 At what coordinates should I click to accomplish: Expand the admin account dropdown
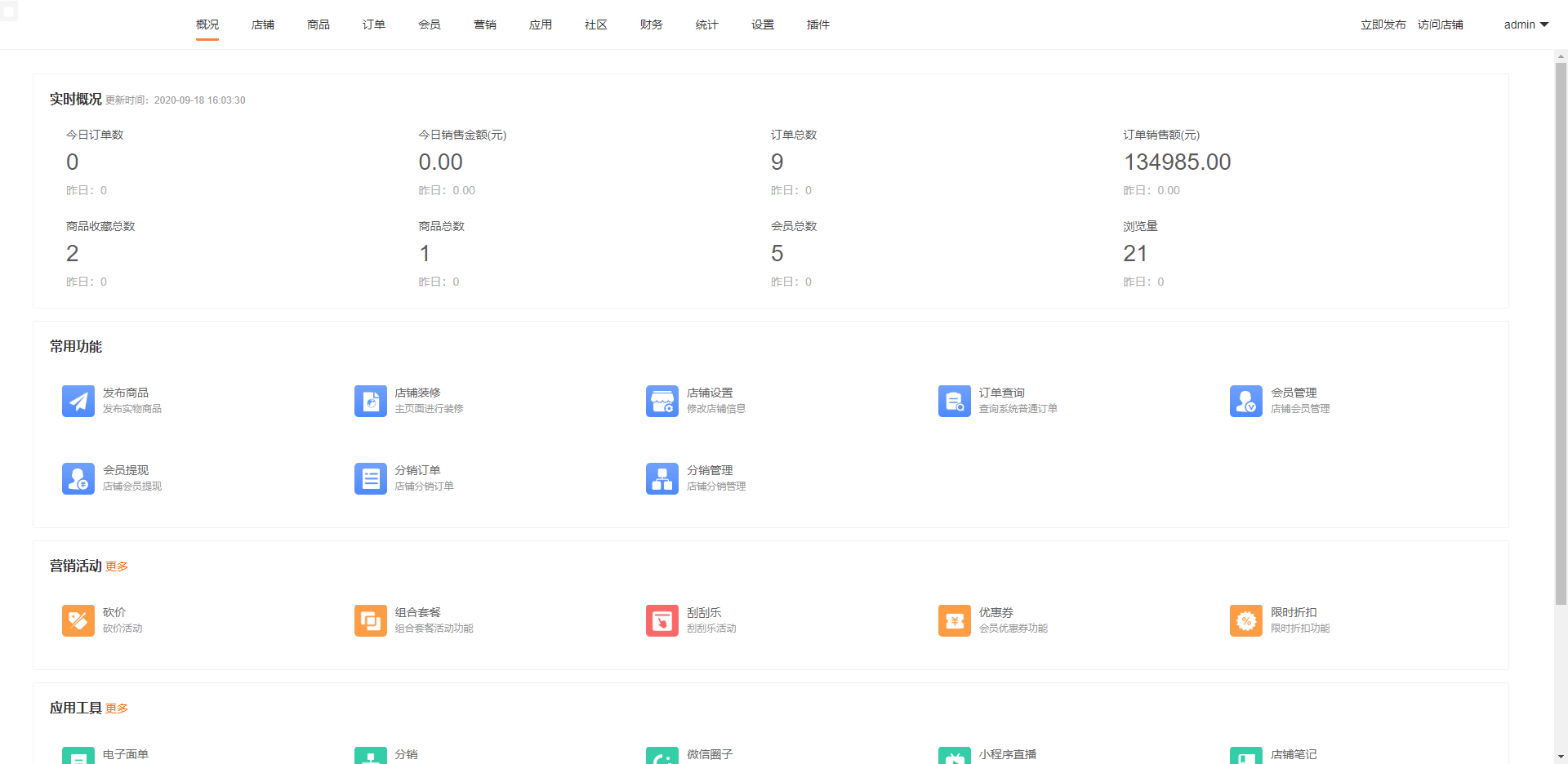click(x=1526, y=24)
